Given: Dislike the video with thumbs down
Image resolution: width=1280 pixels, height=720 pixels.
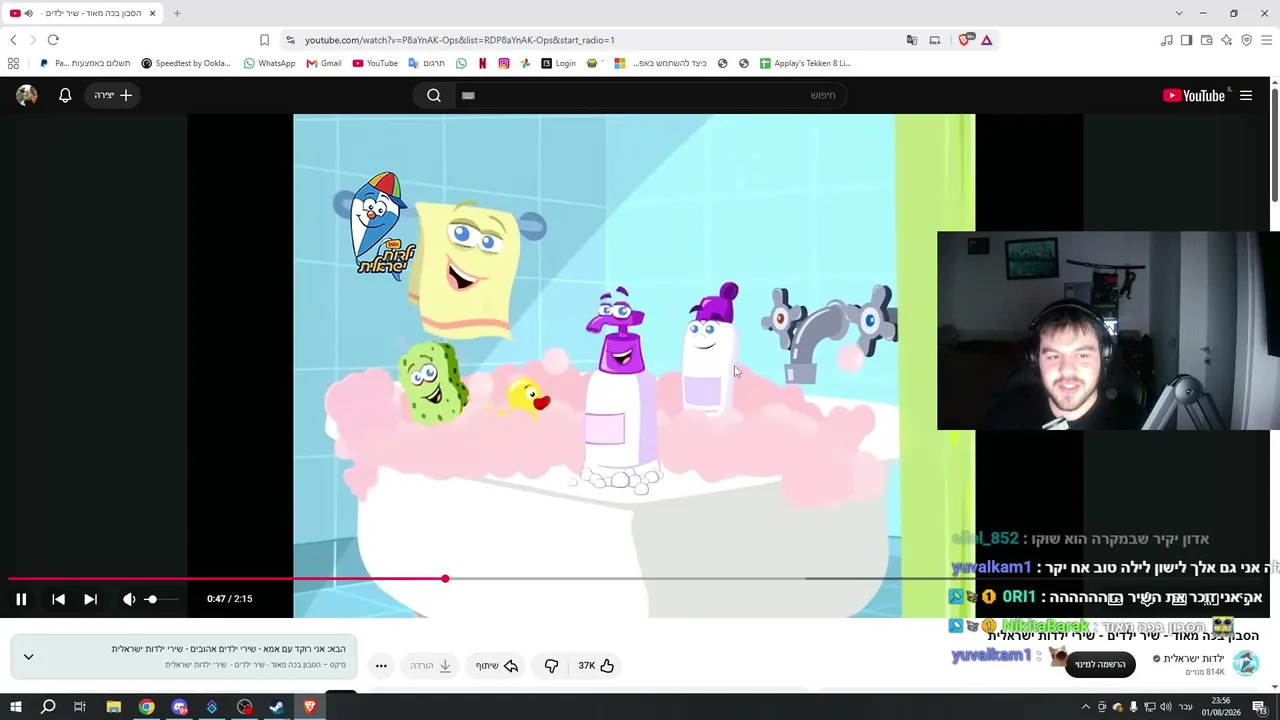Looking at the screenshot, I should coord(551,666).
